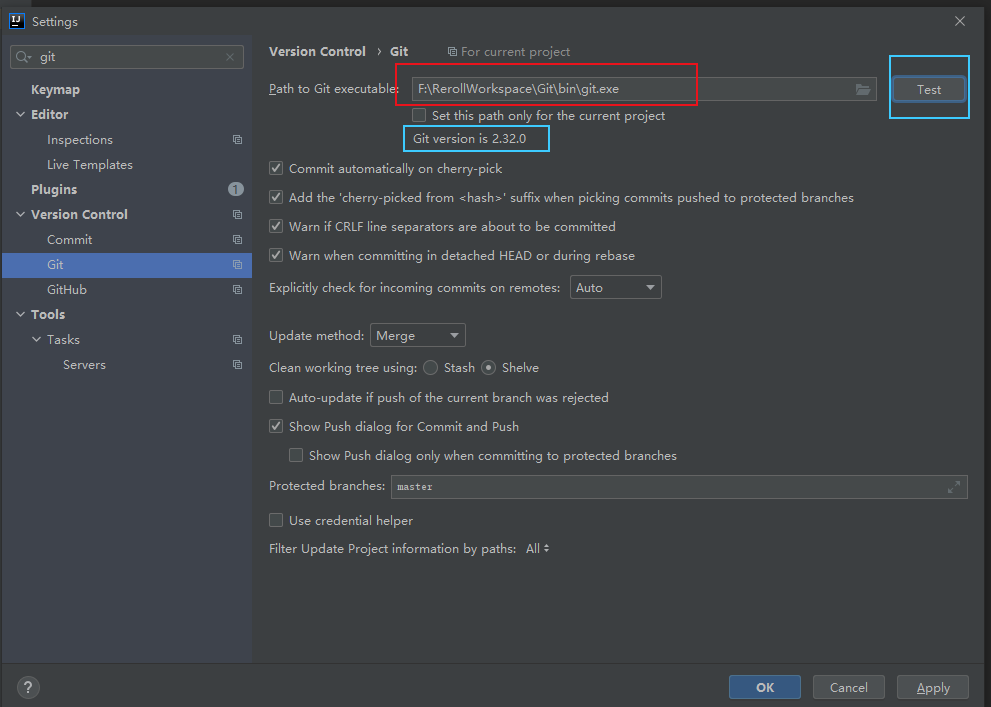Click the Cancel button
Viewport: 991px width, 707px height.
849,687
